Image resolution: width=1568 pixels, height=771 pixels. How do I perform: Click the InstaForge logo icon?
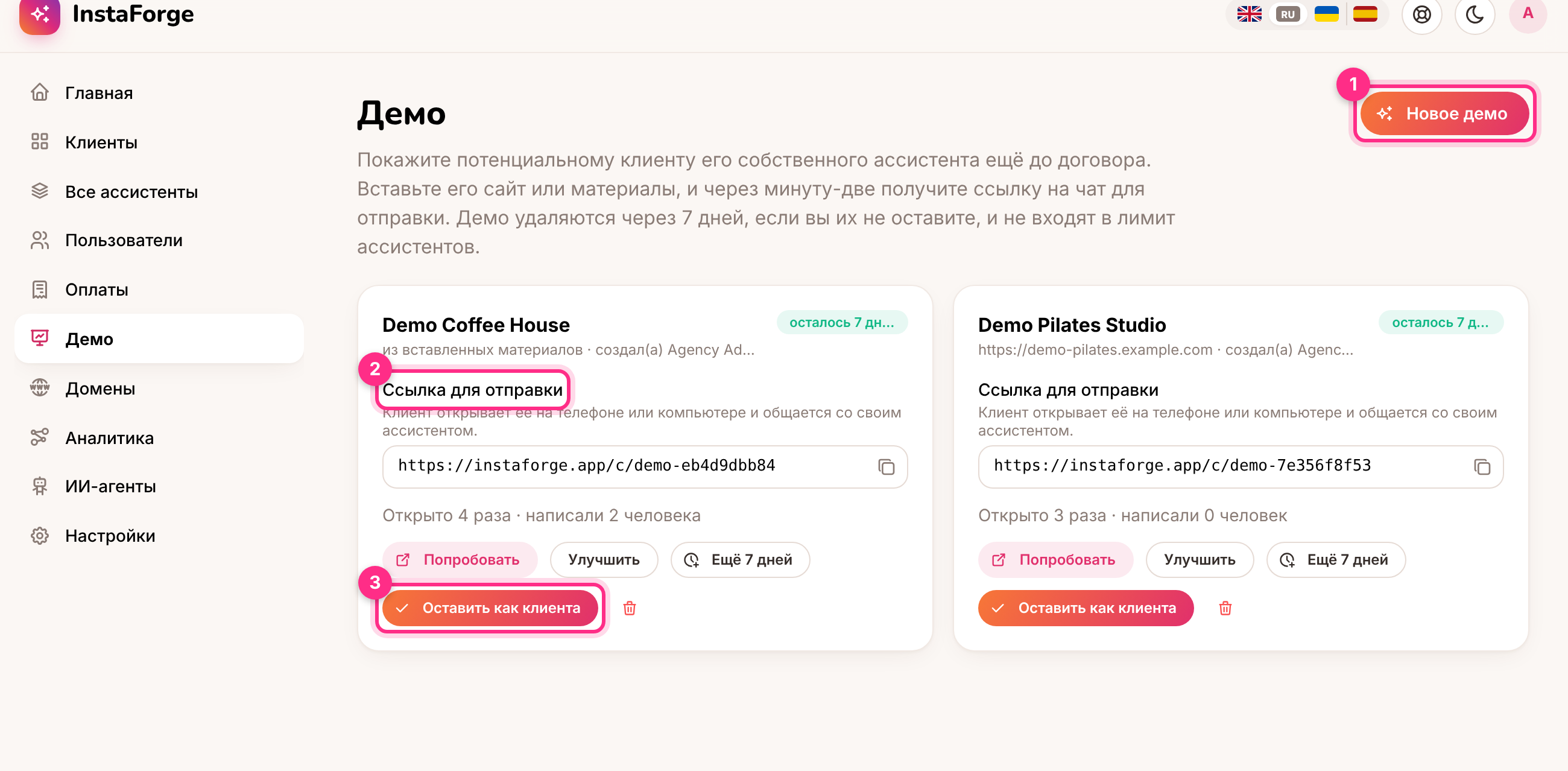click(40, 14)
